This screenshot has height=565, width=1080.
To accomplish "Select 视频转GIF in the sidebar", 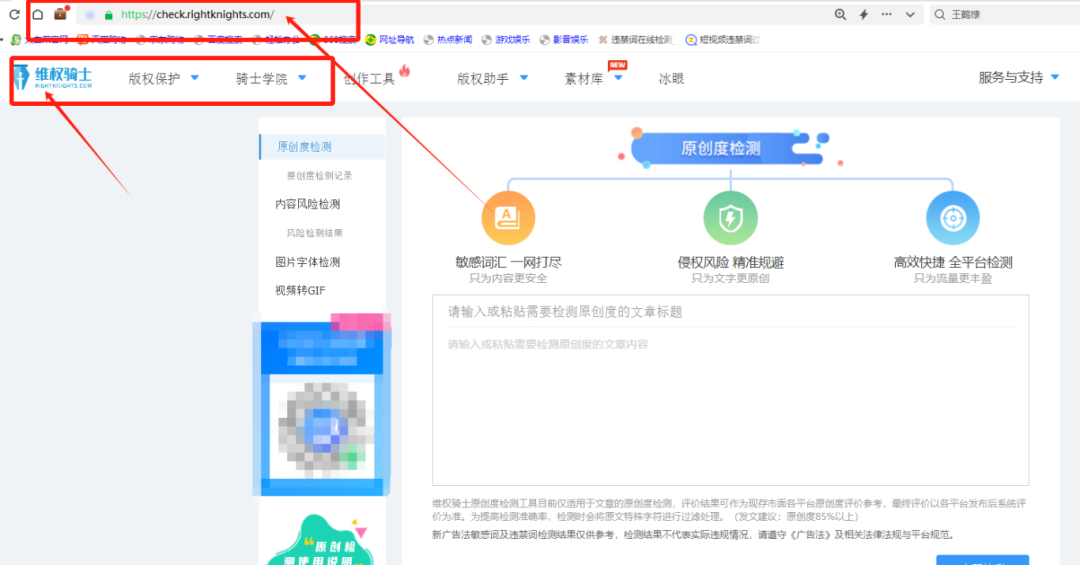I will pos(300,290).
